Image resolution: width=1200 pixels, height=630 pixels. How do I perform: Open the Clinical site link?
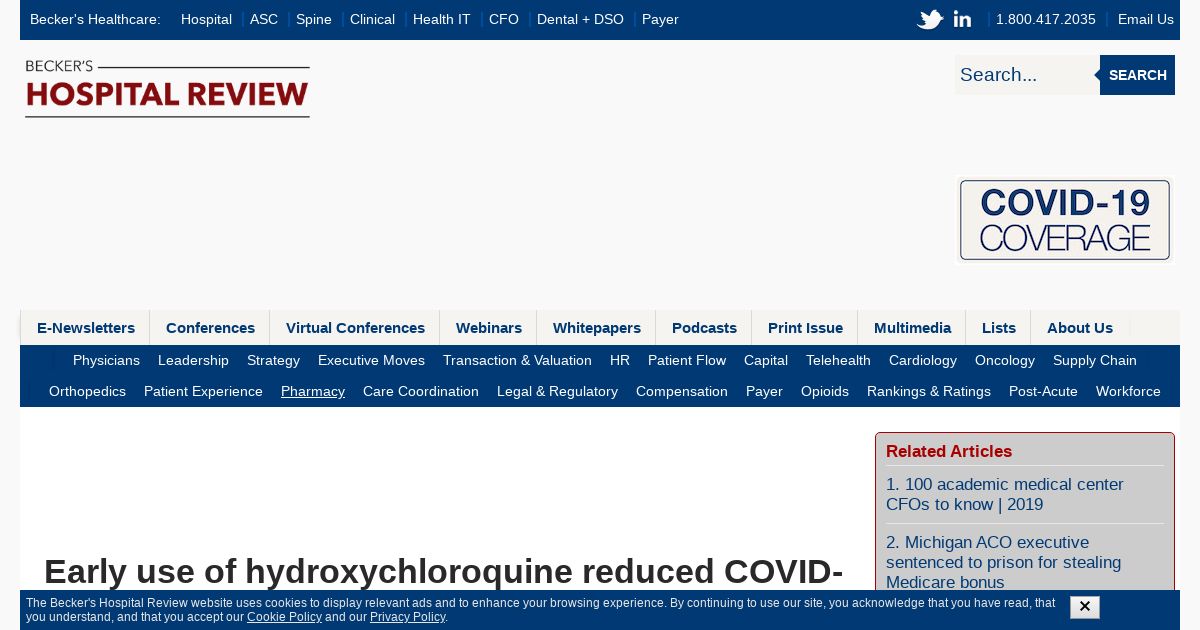(x=372, y=19)
